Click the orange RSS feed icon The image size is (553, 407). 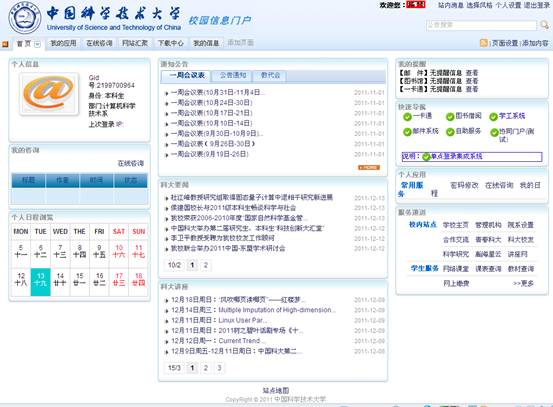point(484,43)
